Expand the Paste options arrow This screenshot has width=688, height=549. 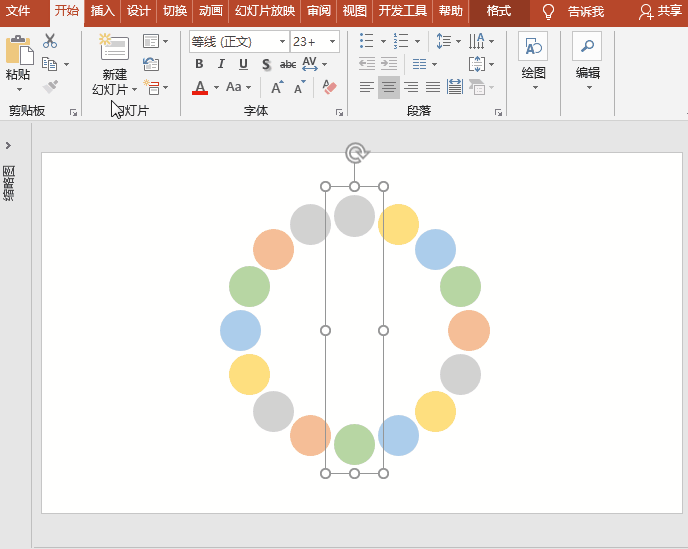pos(19,90)
